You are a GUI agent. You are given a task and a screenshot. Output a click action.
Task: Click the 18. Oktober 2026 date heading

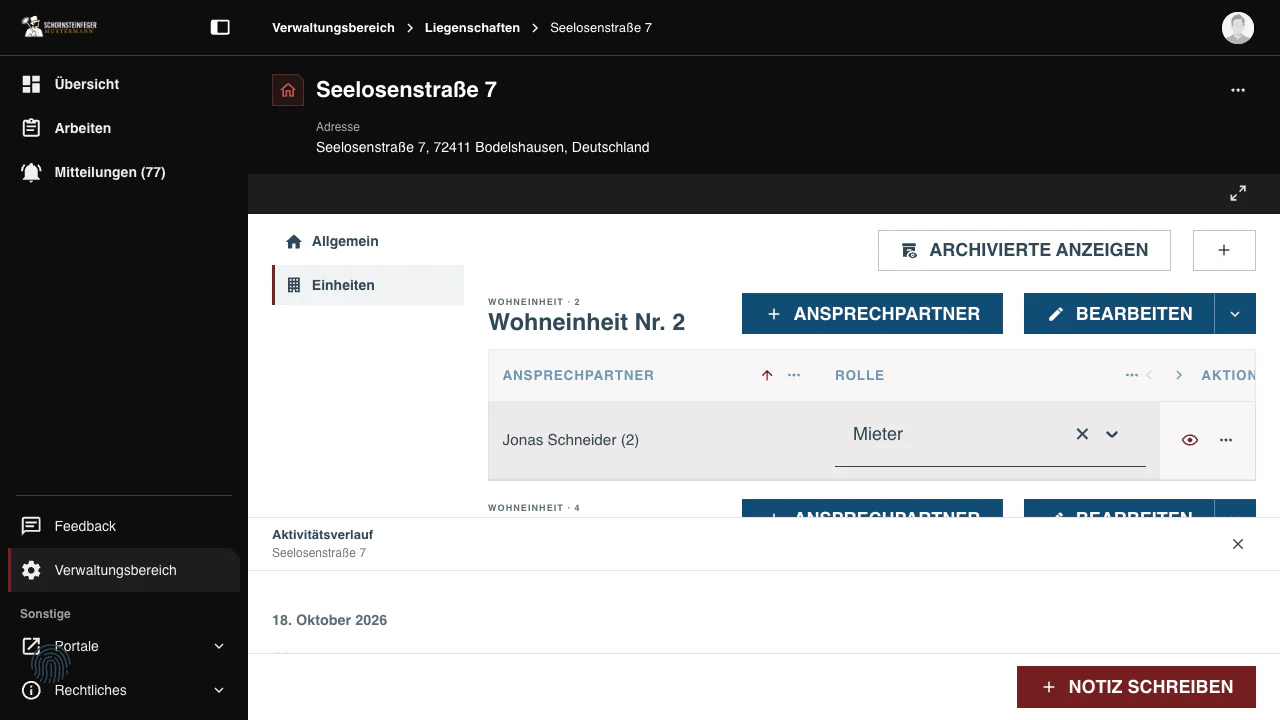(330, 620)
